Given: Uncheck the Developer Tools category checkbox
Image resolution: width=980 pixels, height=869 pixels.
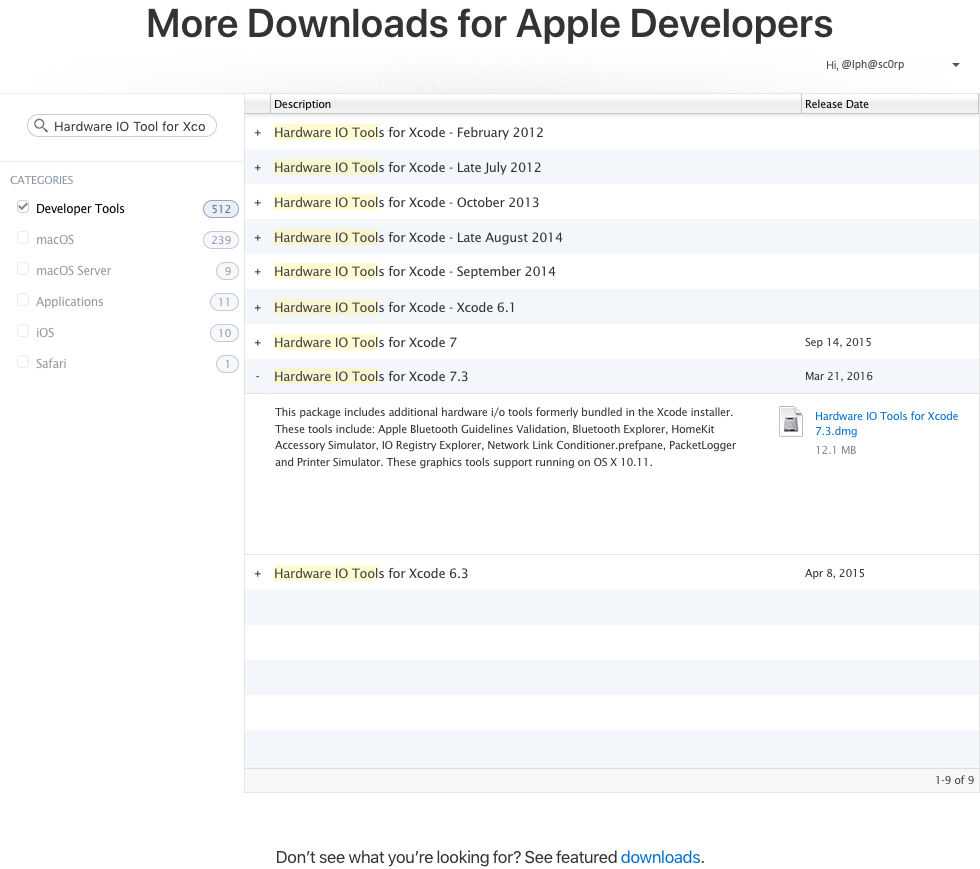Looking at the screenshot, I should (x=23, y=207).
